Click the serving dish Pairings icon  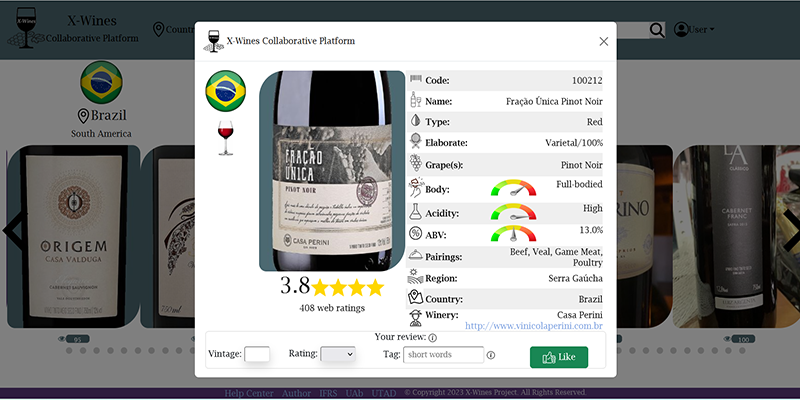(x=416, y=255)
